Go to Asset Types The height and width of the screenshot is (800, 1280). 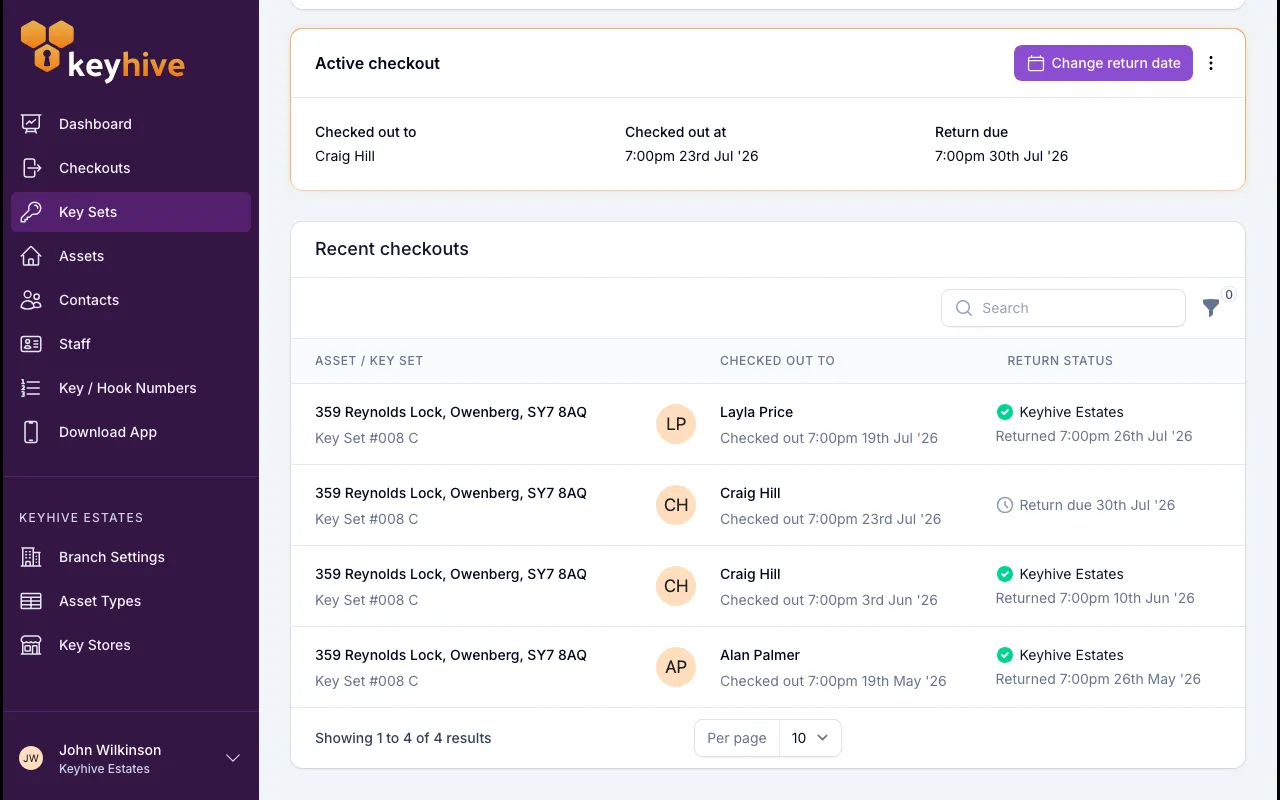[131, 601]
